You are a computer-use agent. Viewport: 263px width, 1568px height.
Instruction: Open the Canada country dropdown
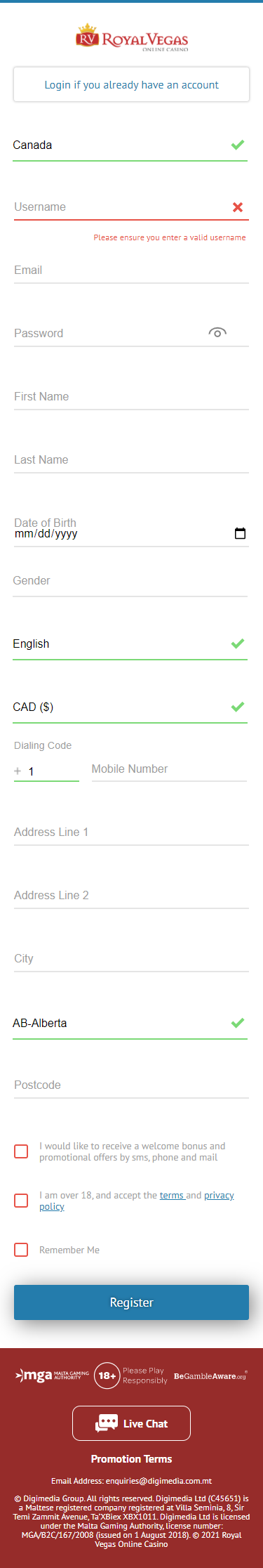coord(130,145)
